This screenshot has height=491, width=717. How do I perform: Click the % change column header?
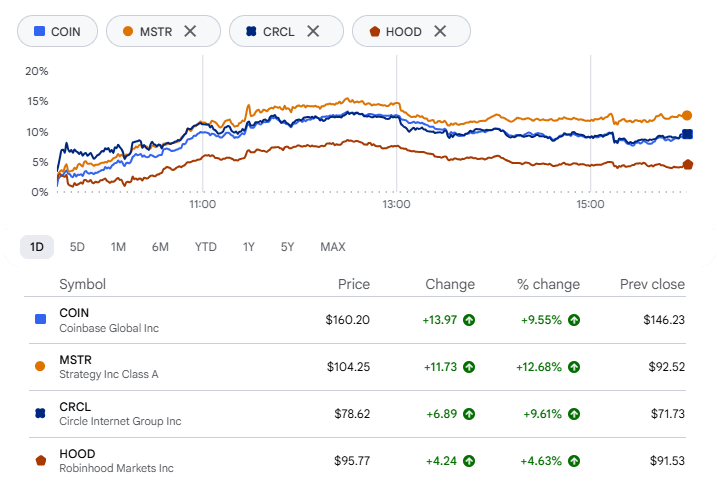(548, 284)
